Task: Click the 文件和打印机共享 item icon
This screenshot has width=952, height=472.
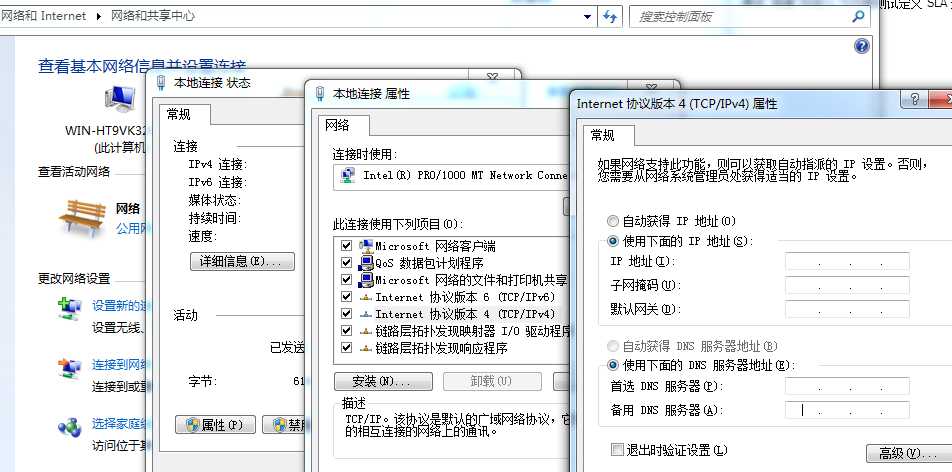Action: [x=366, y=280]
